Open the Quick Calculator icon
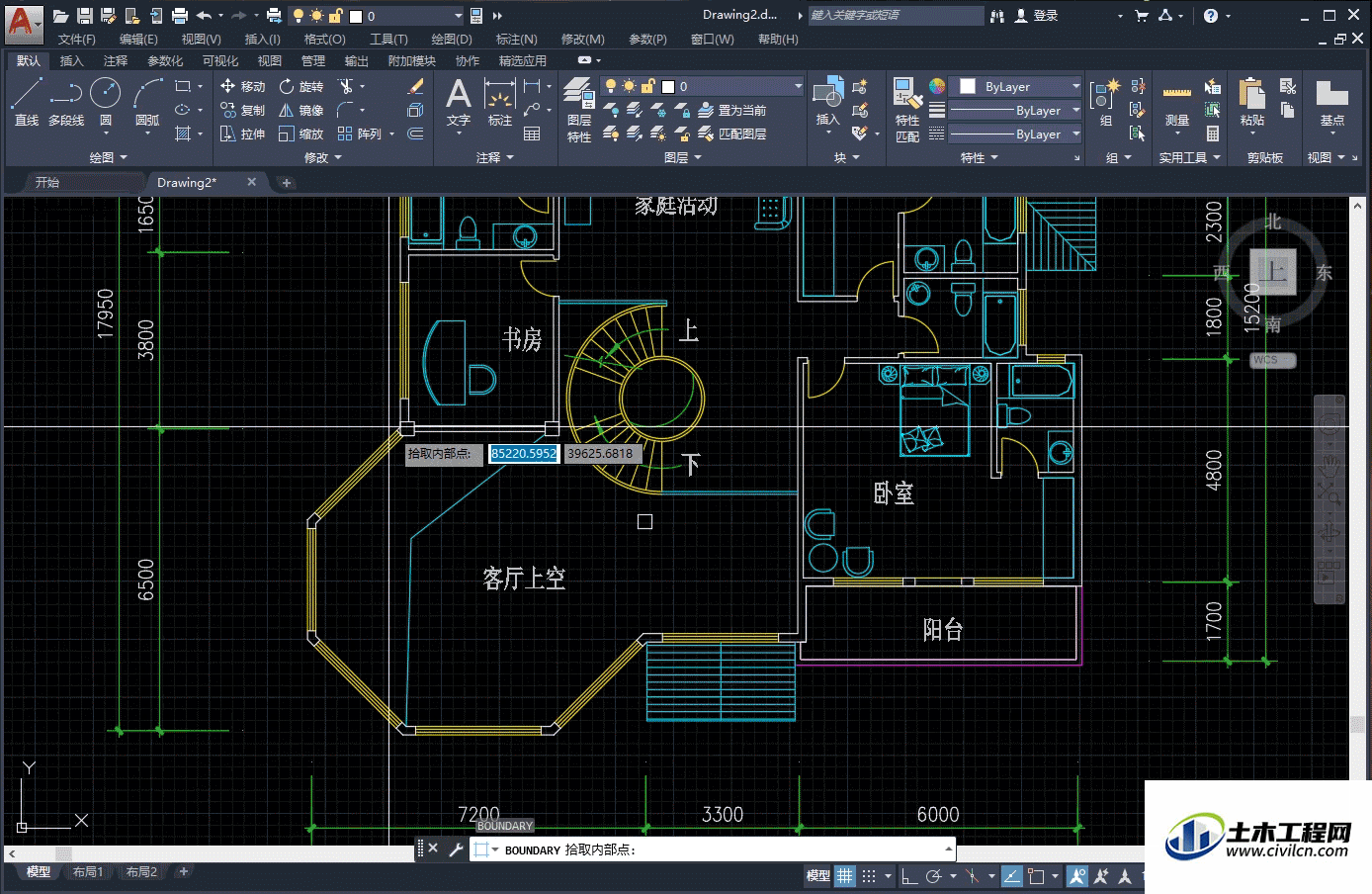Screen dimensions: 1372x894 pyautogui.click(x=1213, y=134)
